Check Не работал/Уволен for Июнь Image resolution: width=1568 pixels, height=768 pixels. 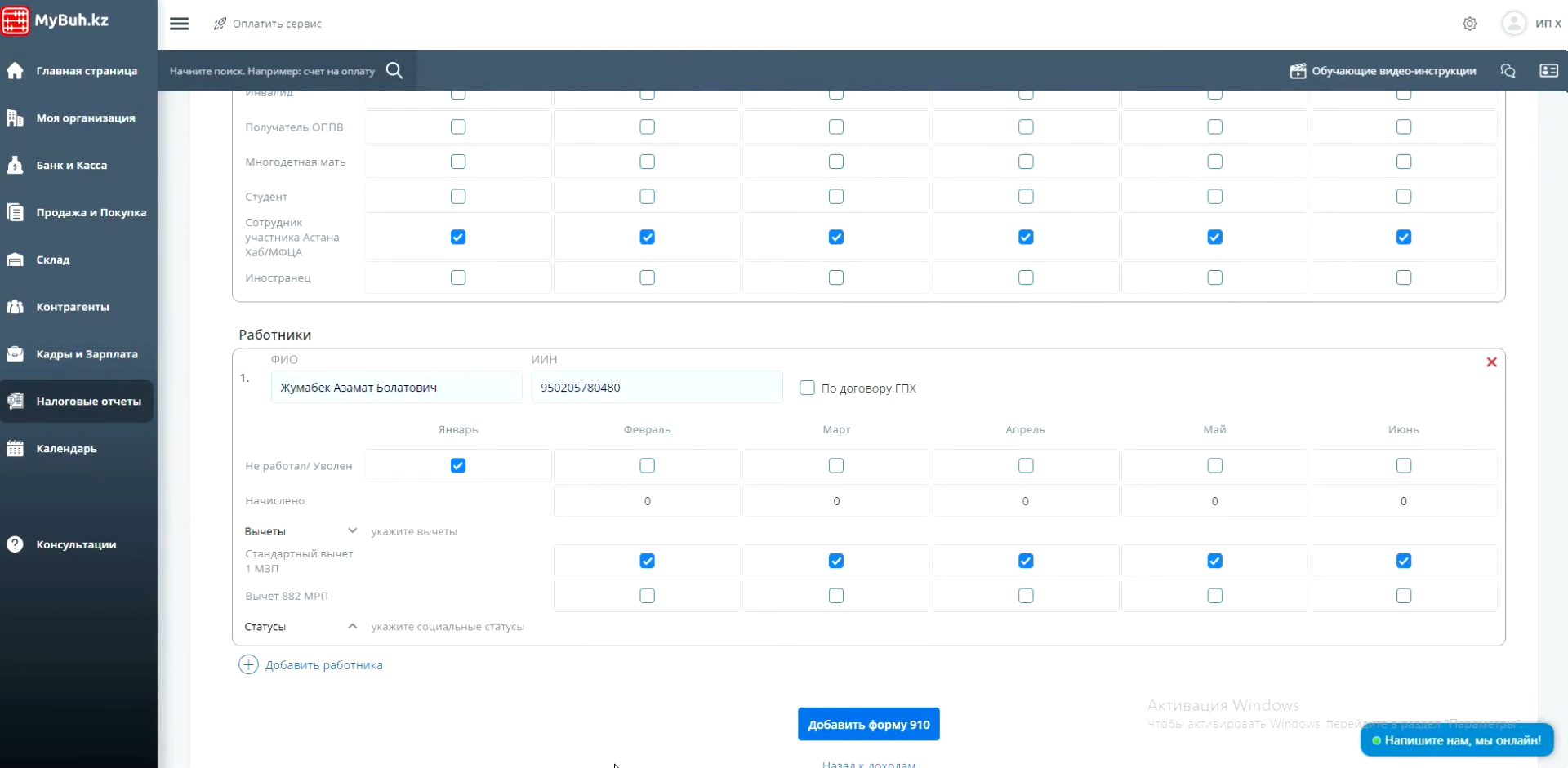pyautogui.click(x=1404, y=466)
